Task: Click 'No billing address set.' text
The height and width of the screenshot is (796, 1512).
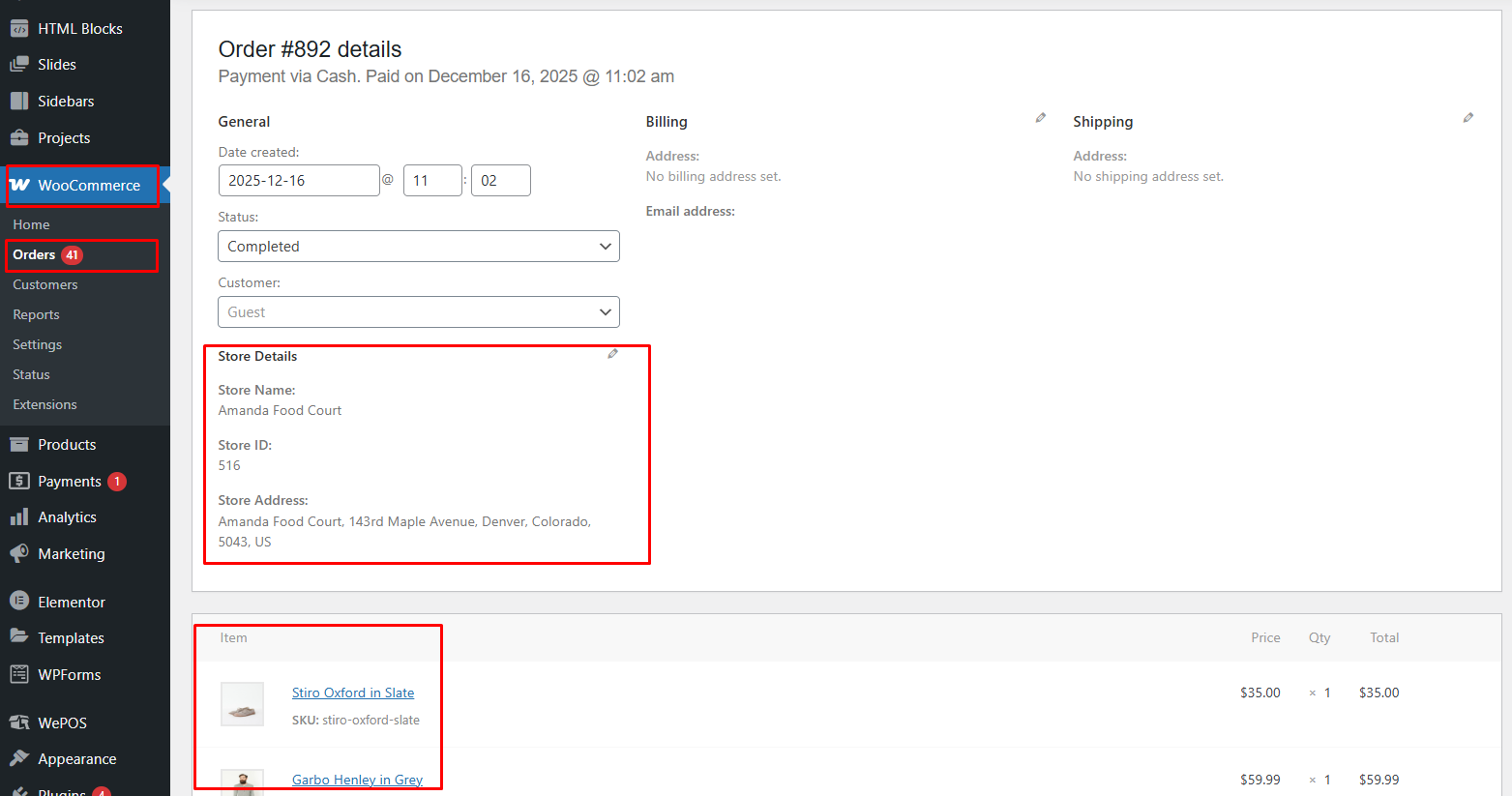Action: pos(713,176)
